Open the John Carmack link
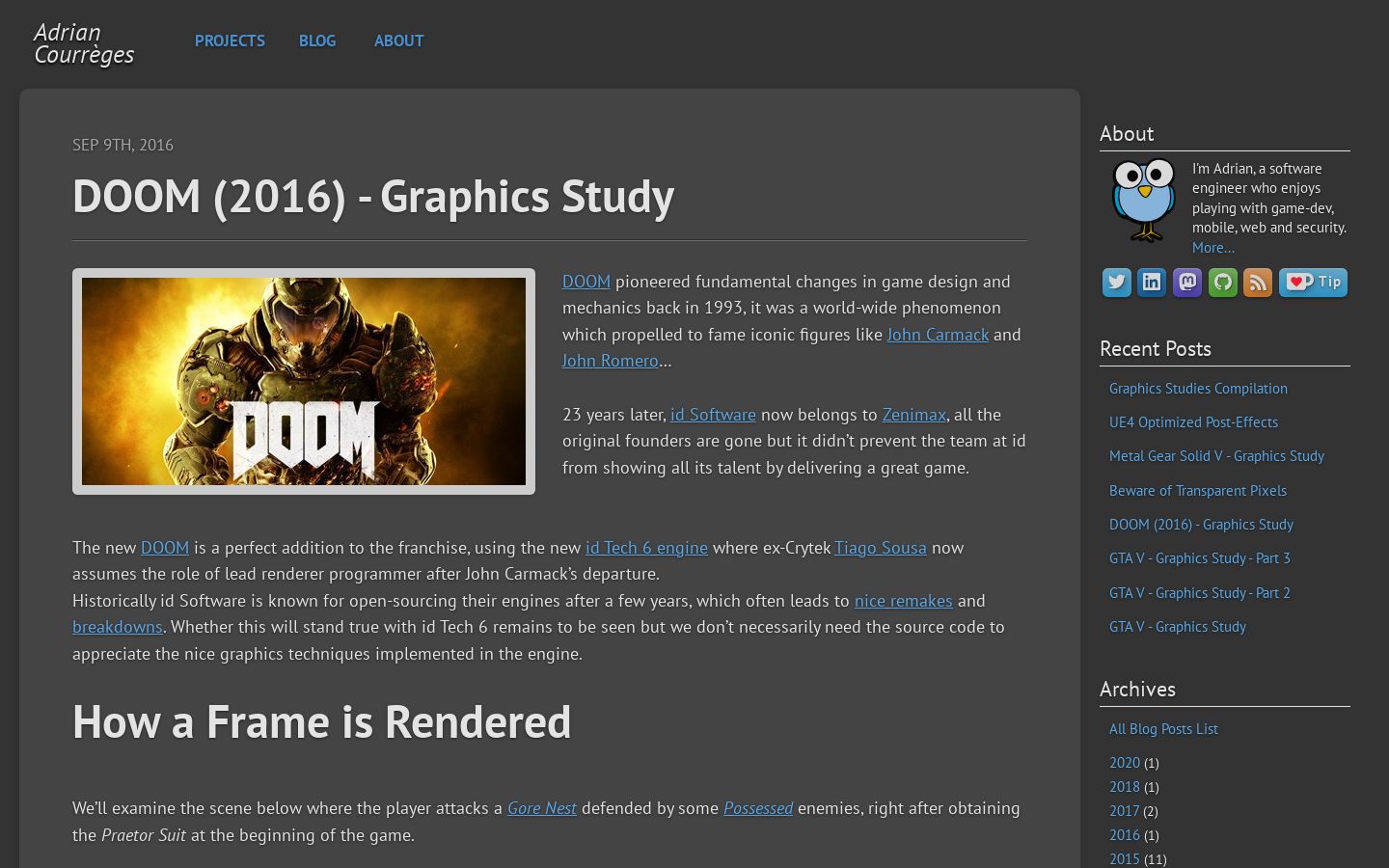 938,335
